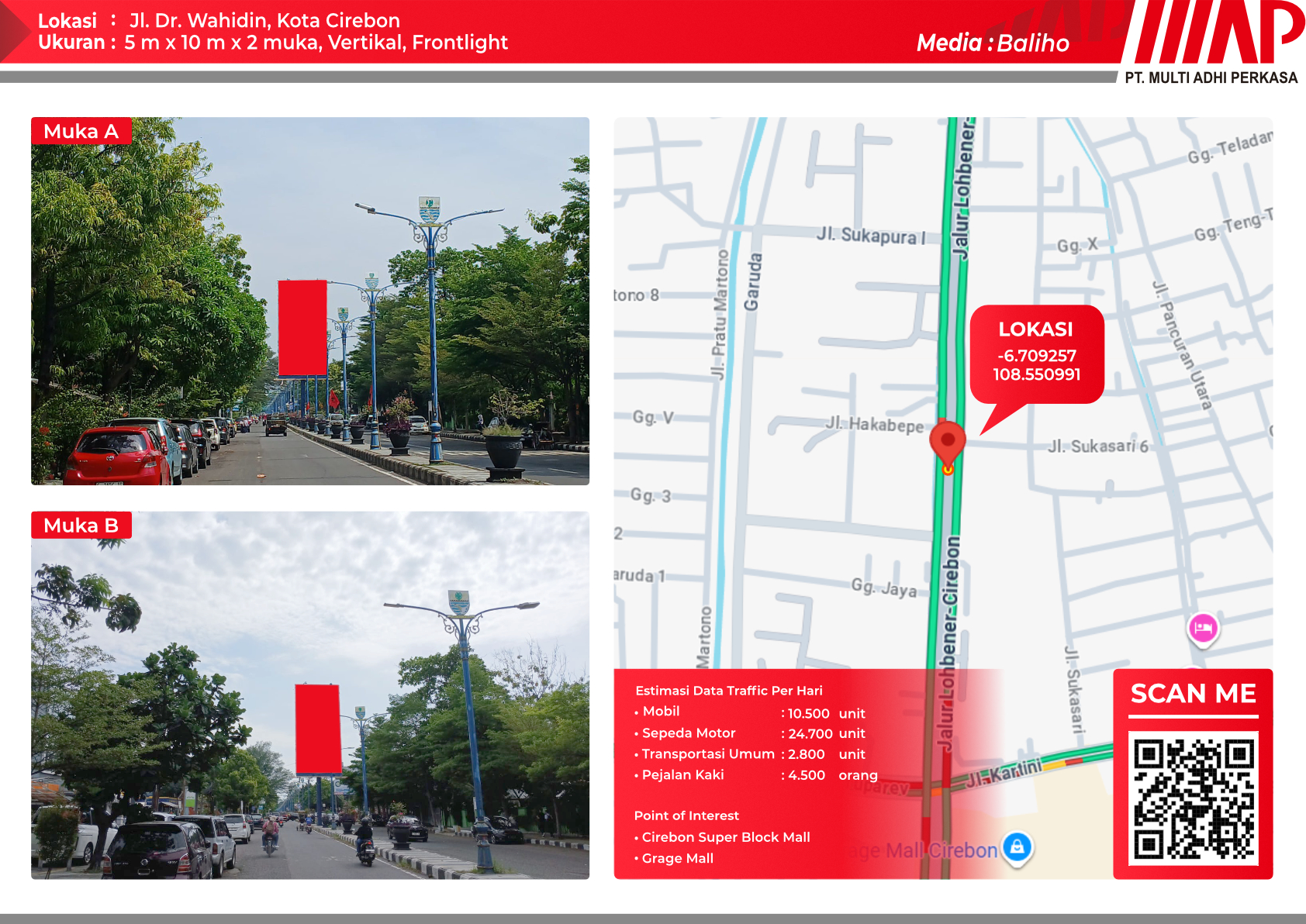Select the Mobil traffic value 10.500

click(x=809, y=713)
